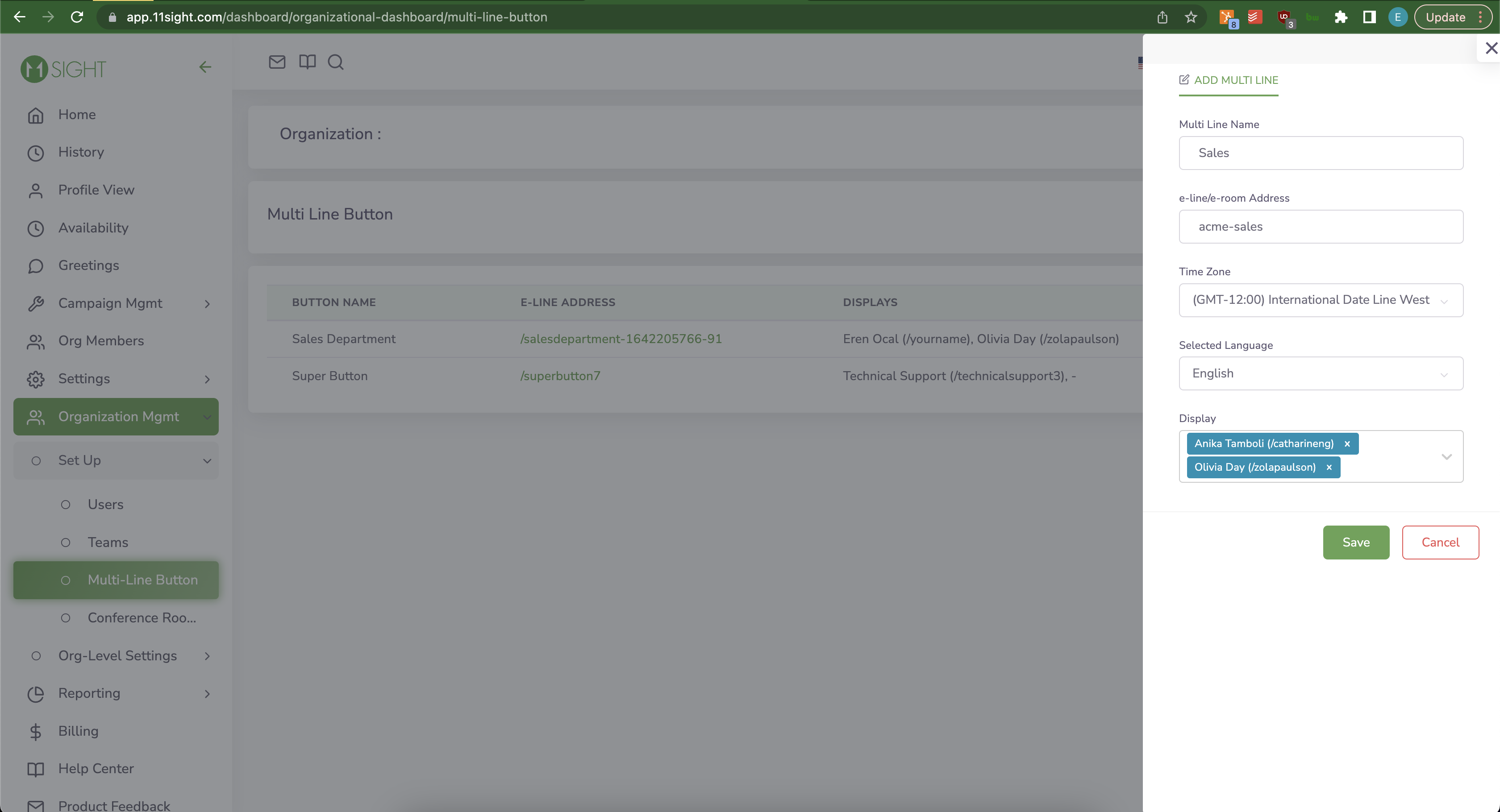Click the browser forward arrow
This screenshot has height=812, width=1500.
point(48,17)
